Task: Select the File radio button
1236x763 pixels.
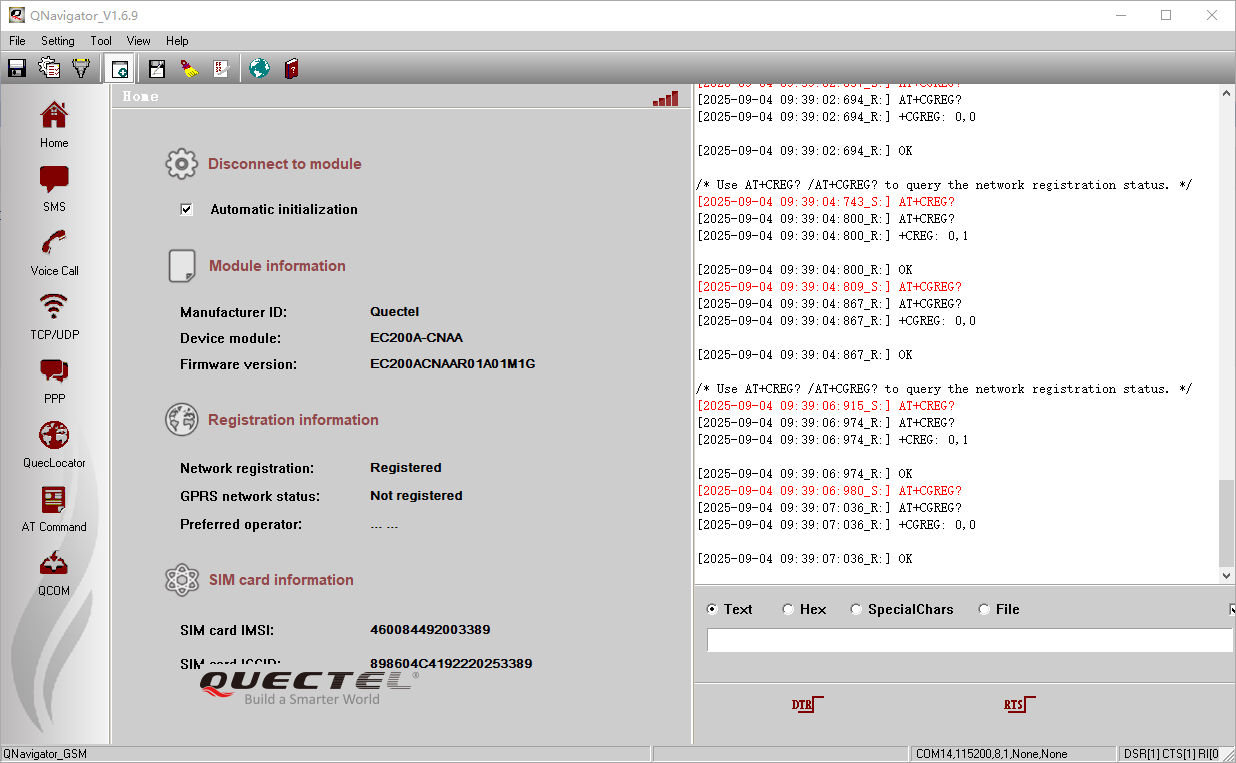Action: click(x=984, y=609)
